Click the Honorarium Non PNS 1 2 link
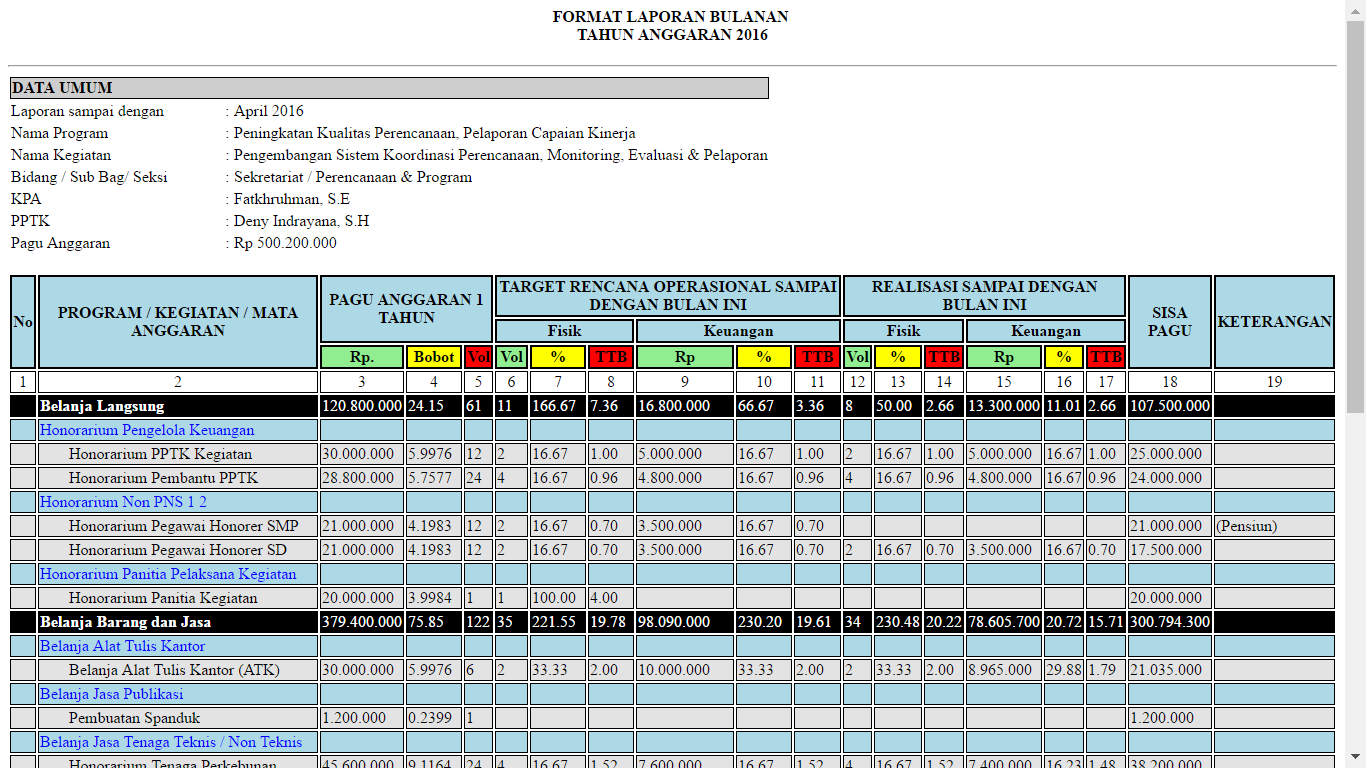 (x=123, y=502)
